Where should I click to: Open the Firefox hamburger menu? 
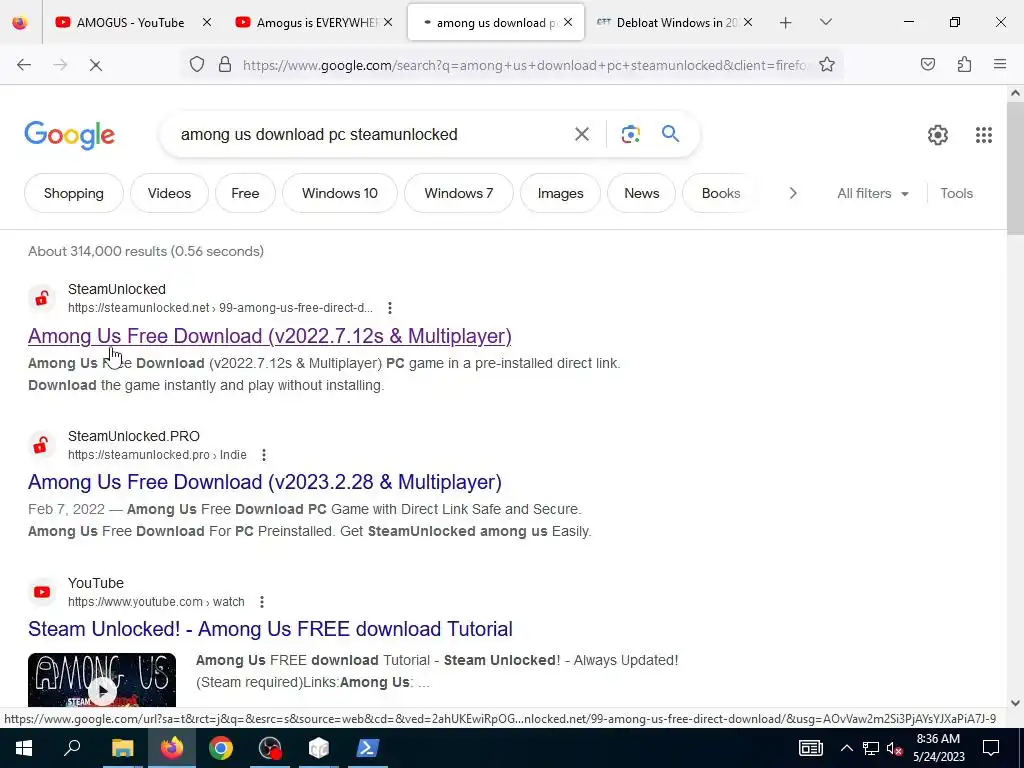pyautogui.click(x=1000, y=65)
